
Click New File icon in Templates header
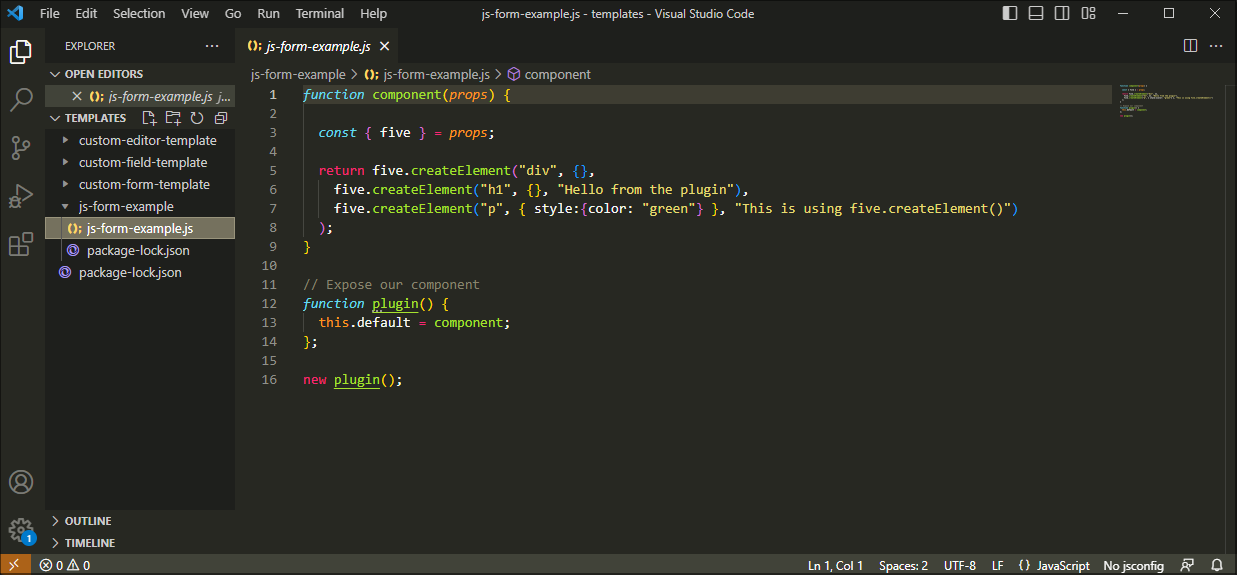(x=150, y=118)
